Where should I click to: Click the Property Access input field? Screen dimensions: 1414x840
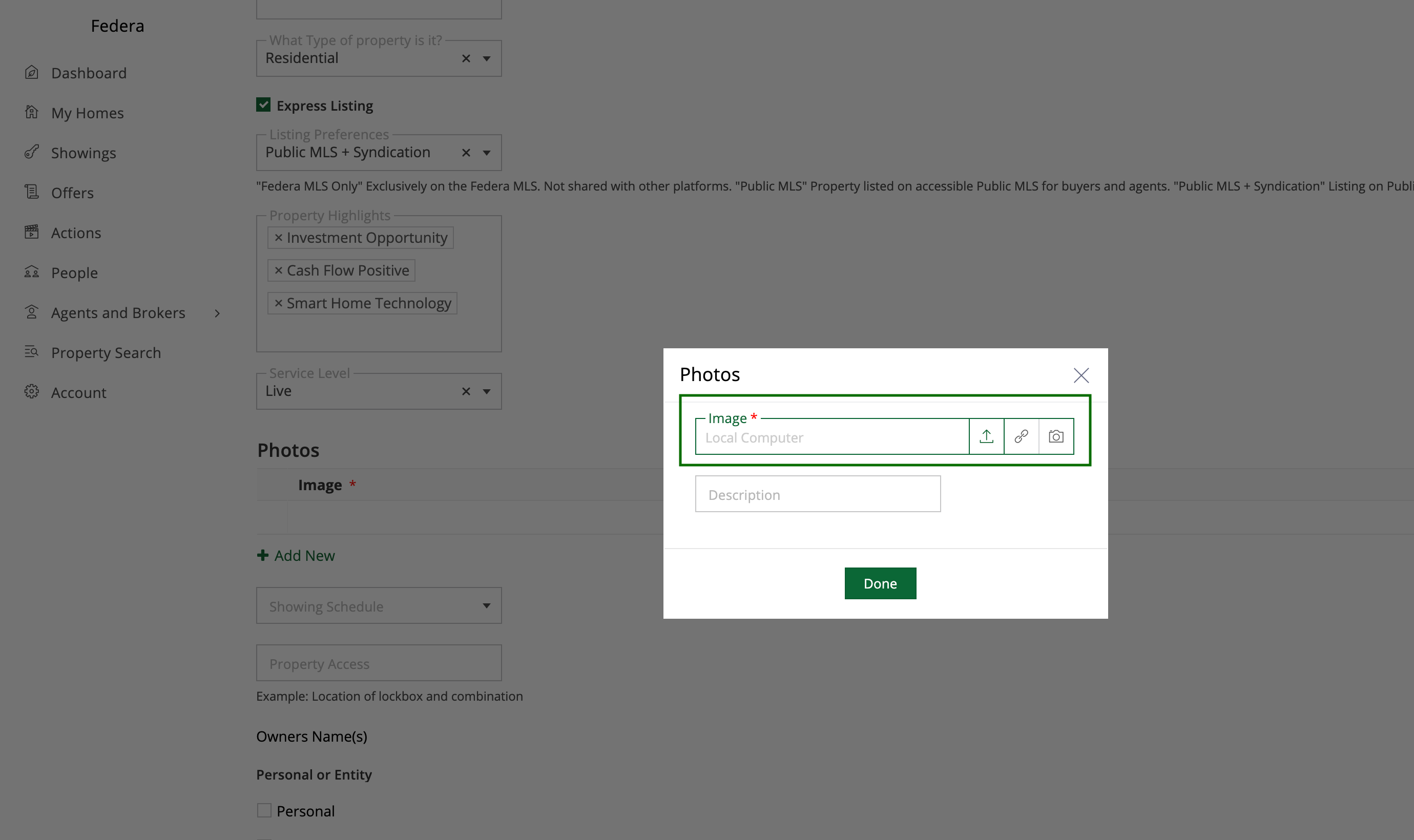[379, 663]
